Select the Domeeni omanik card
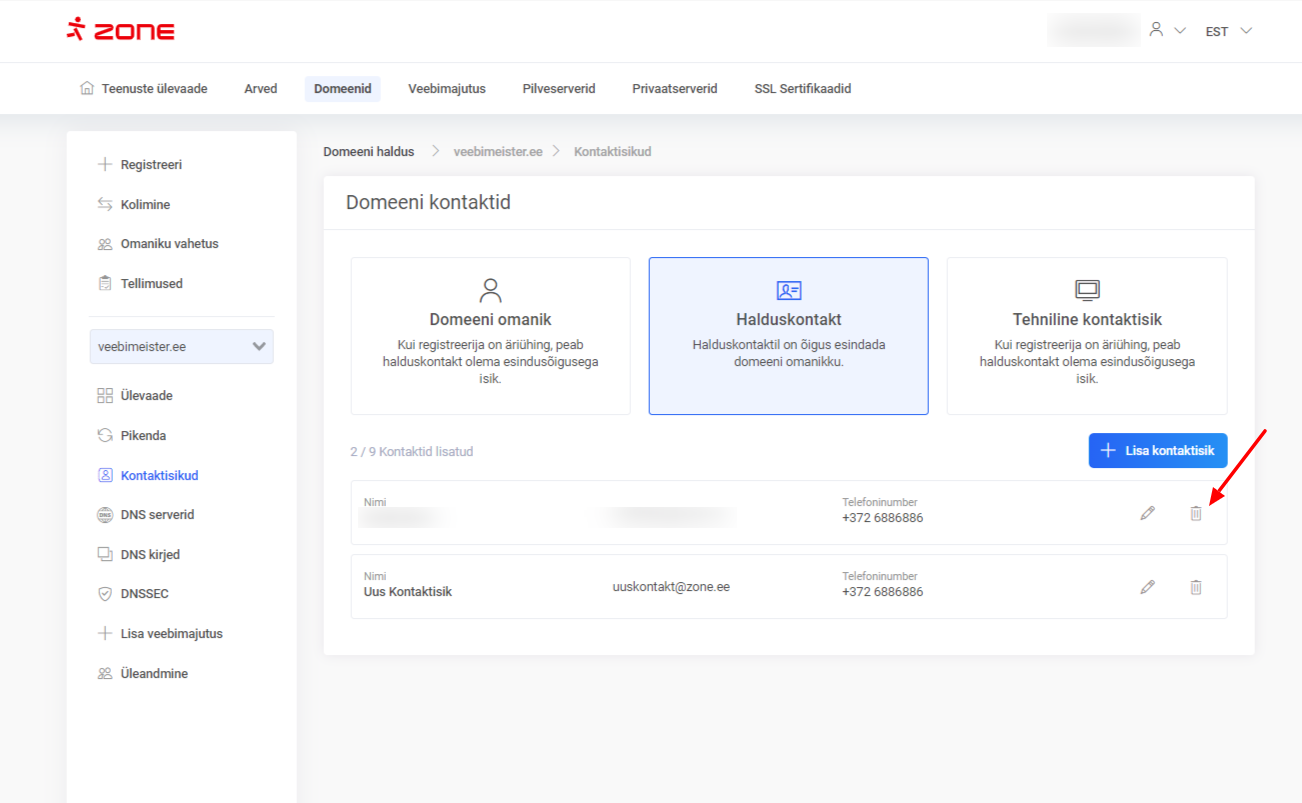 pos(490,336)
